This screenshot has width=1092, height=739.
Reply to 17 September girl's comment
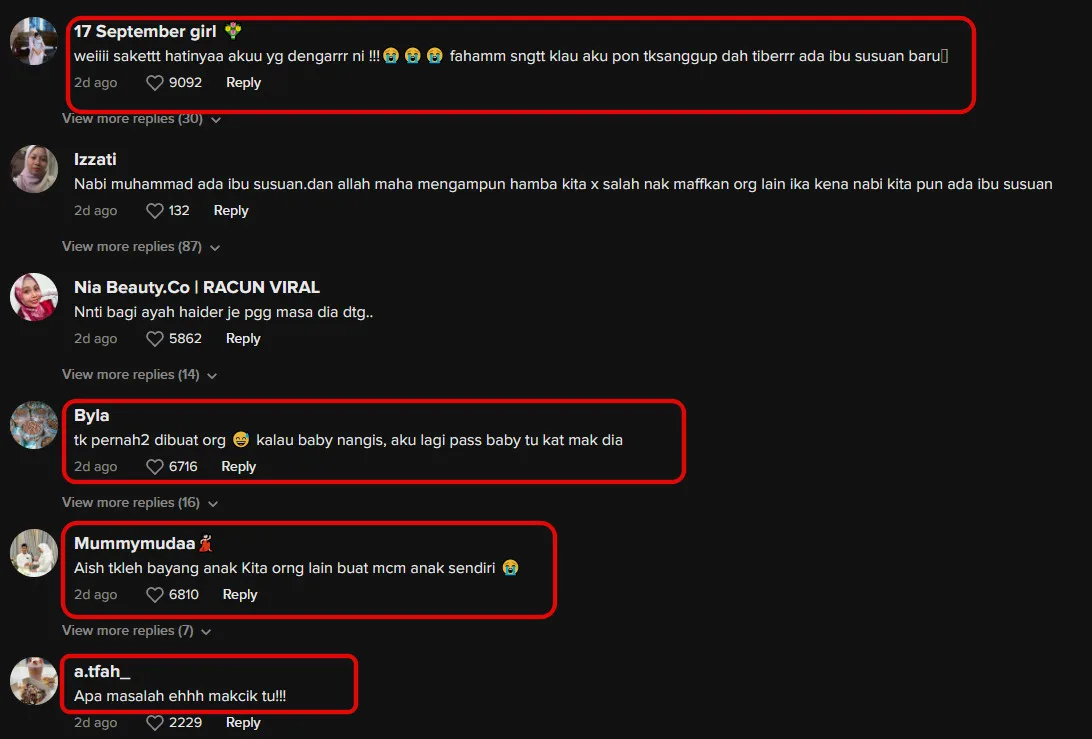[x=243, y=83]
